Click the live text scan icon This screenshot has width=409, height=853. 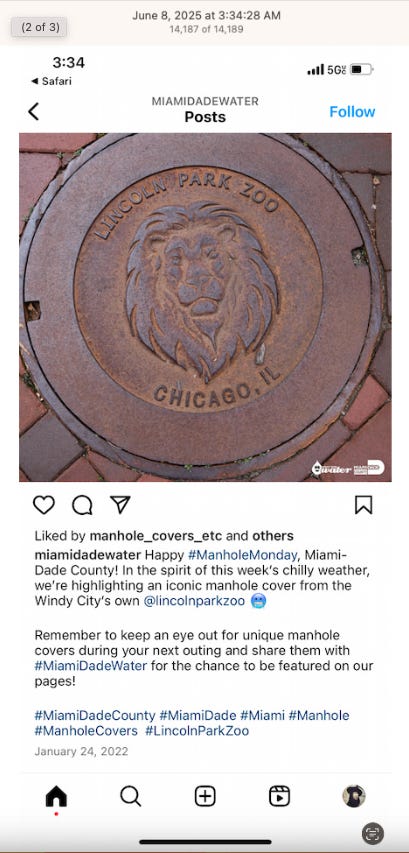pyautogui.click(x=373, y=833)
